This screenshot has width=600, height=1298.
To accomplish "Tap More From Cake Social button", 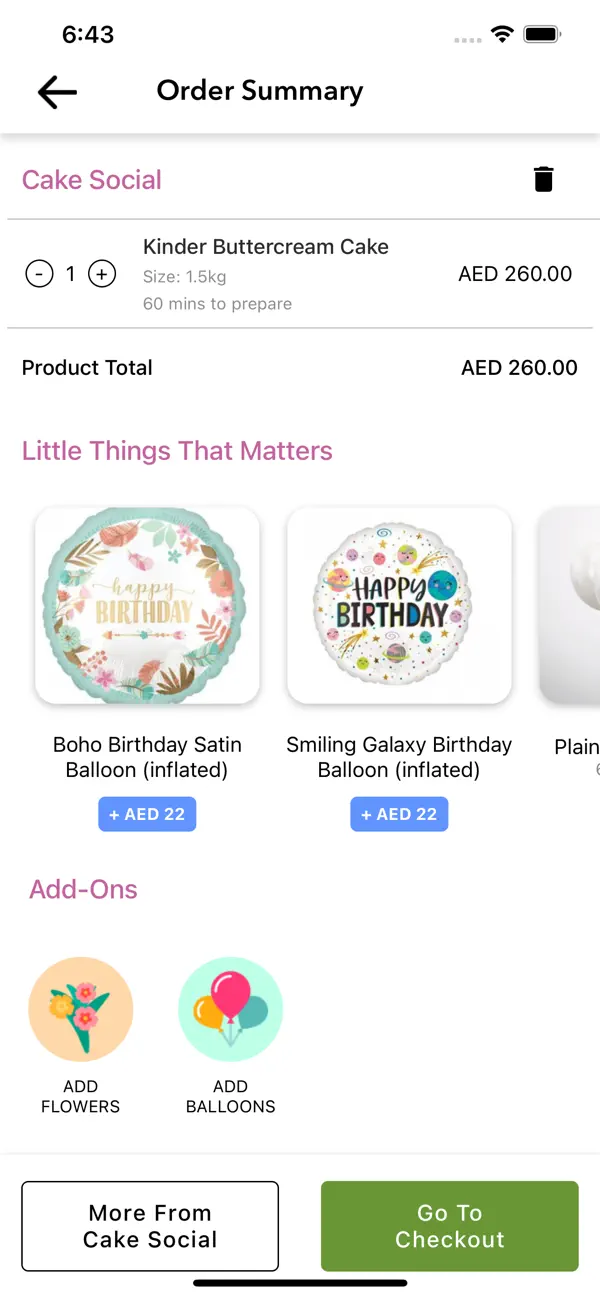I will coord(150,1226).
